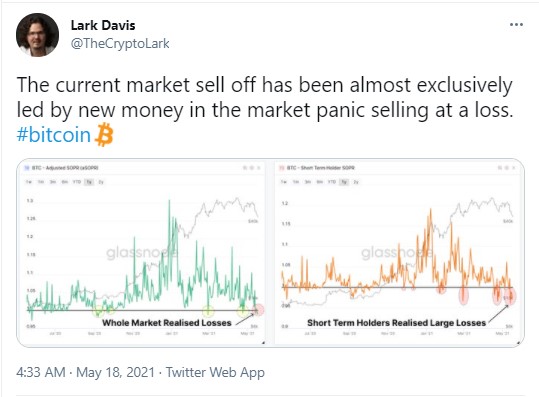The height and width of the screenshot is (397, 539).
Task: Open the tweet's three-dot More menu
Action: 516,25
